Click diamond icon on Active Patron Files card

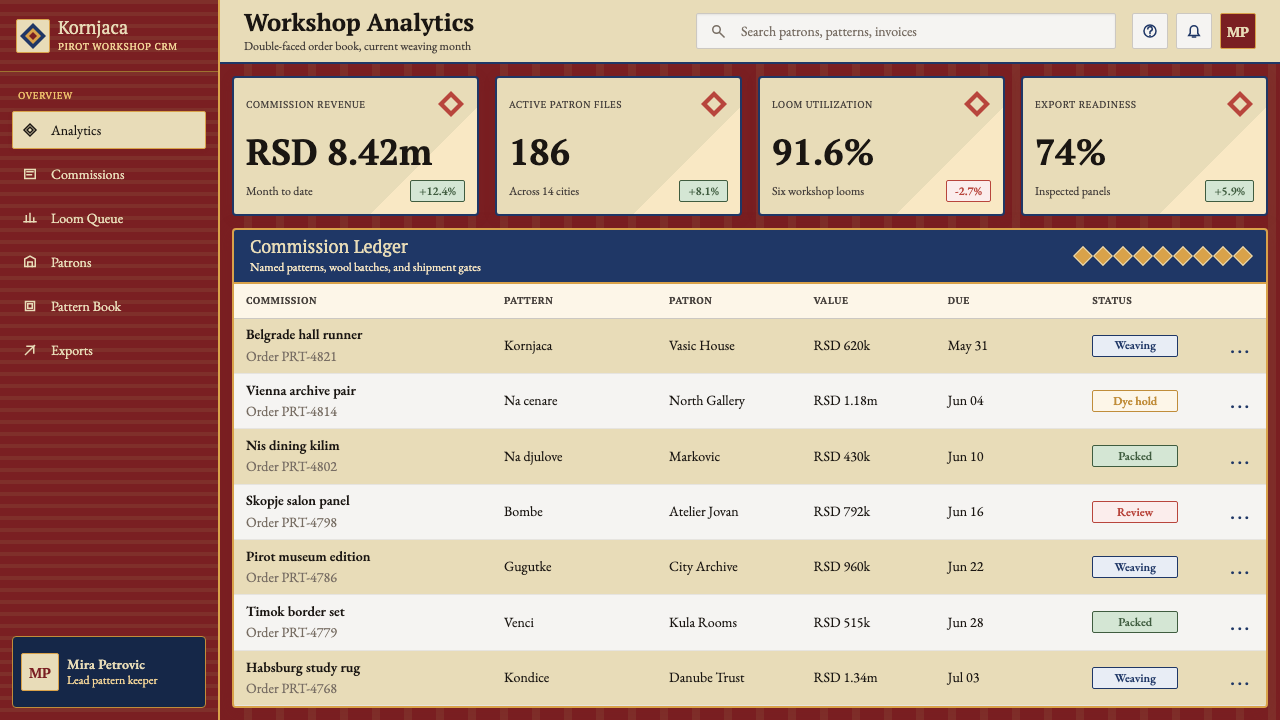click(714, 104)
